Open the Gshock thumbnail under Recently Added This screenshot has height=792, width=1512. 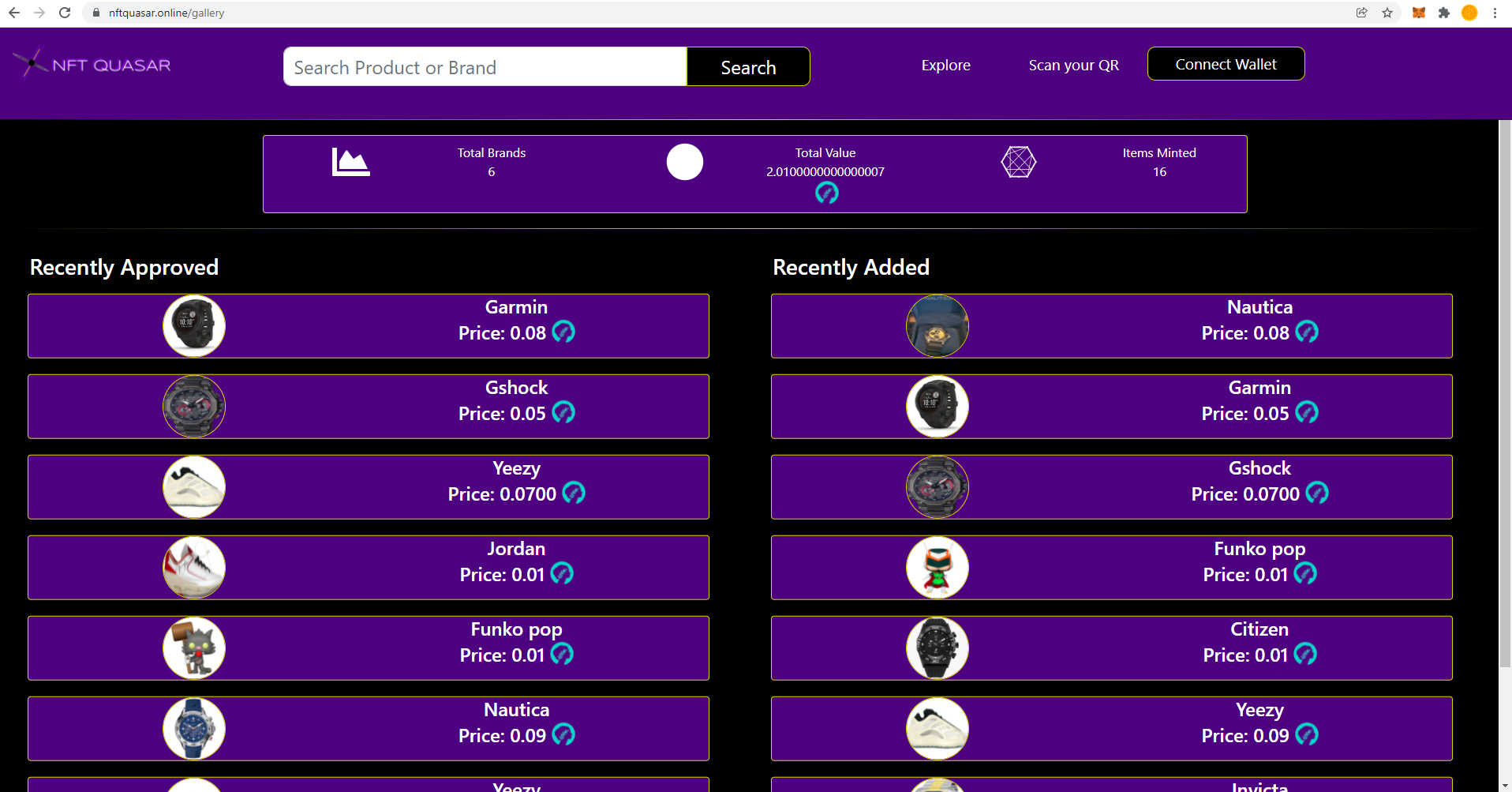point(938,487)
